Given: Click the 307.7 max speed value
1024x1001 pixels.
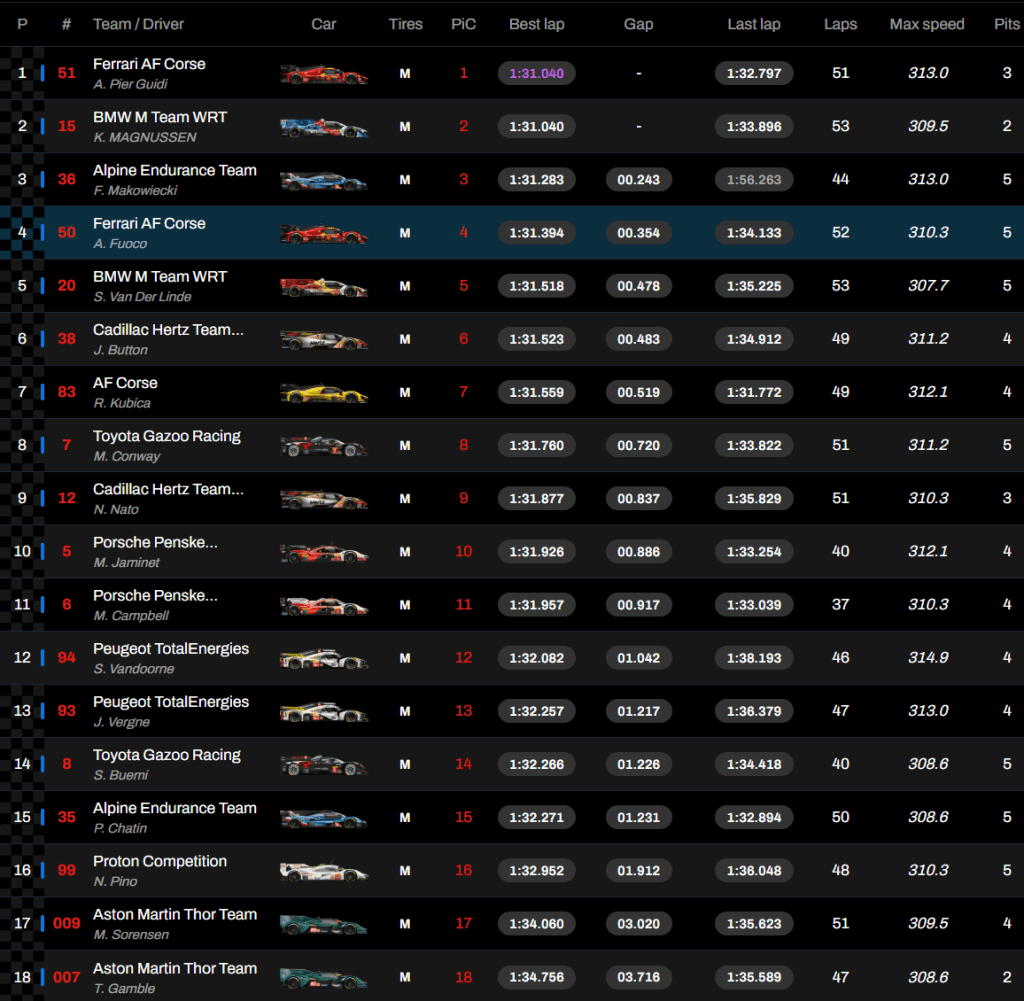Looking at the screenshot, I should click(x=928, y=285).
